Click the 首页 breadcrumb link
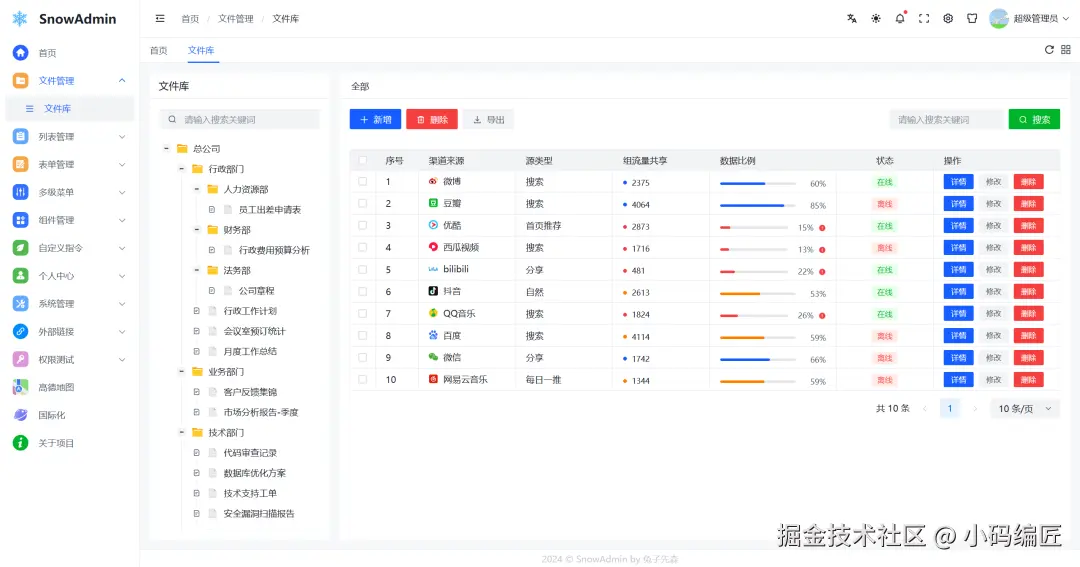1080x567 pixels. pos(190,19)
